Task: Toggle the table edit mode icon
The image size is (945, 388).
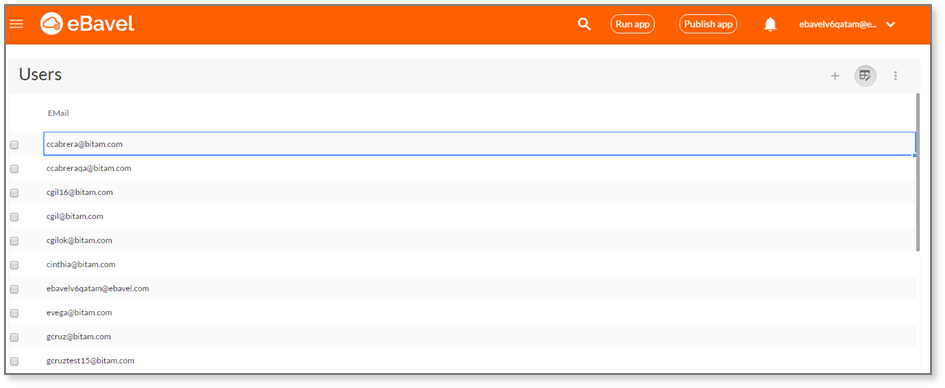Action: click(865, 76)
